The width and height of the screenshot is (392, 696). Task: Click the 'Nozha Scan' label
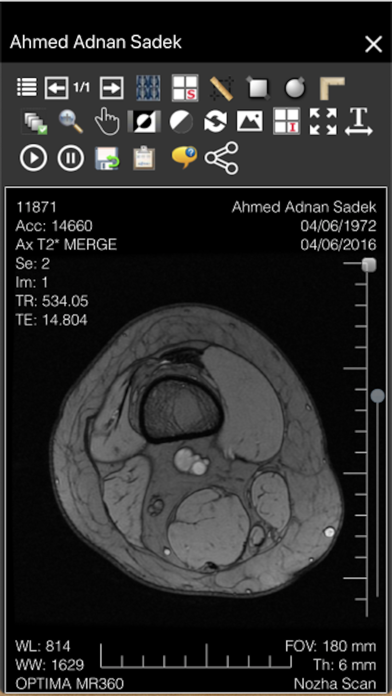pyautogui.click(x=335, y=683)
